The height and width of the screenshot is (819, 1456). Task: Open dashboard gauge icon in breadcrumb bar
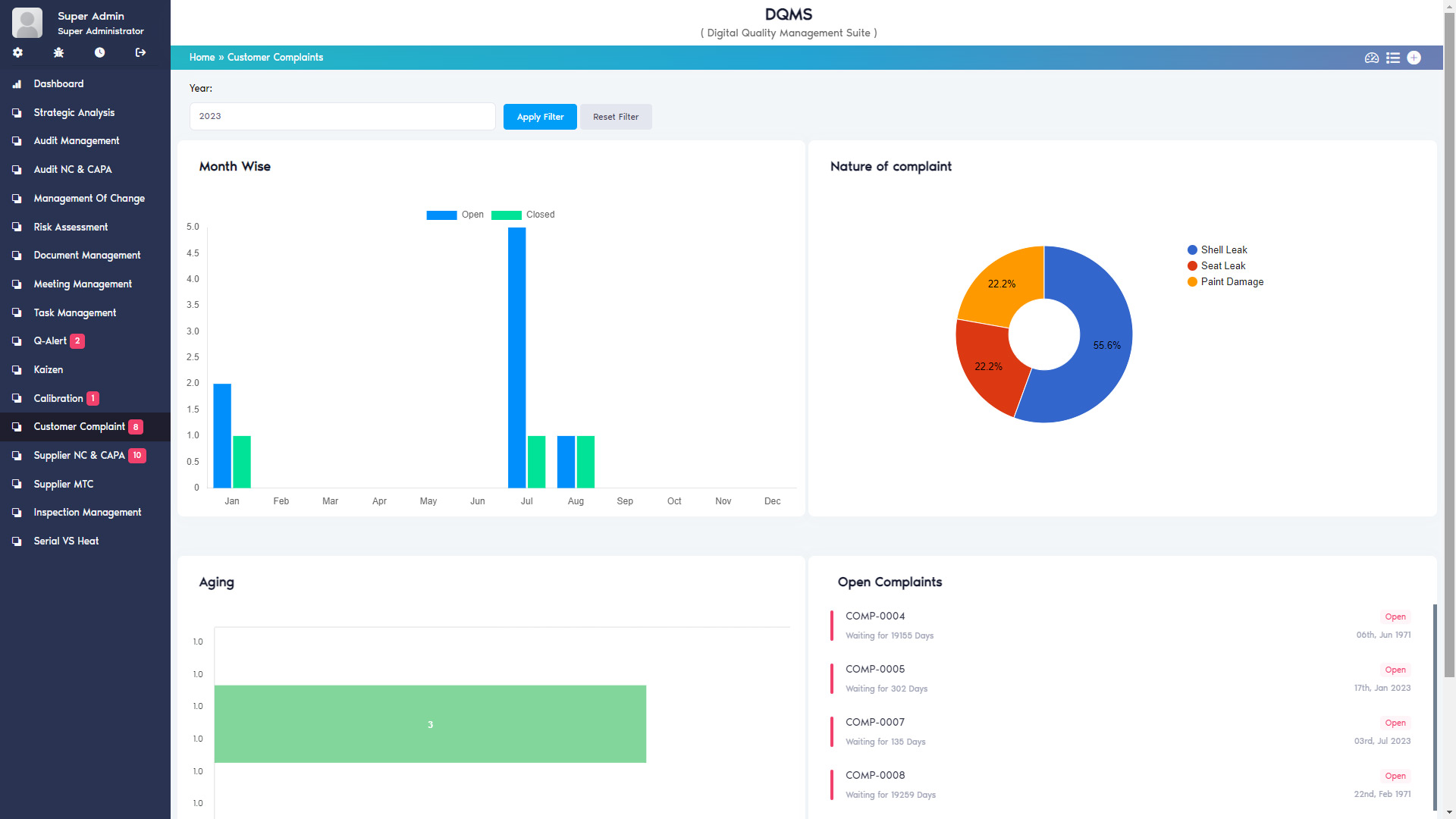[1372, 58]
